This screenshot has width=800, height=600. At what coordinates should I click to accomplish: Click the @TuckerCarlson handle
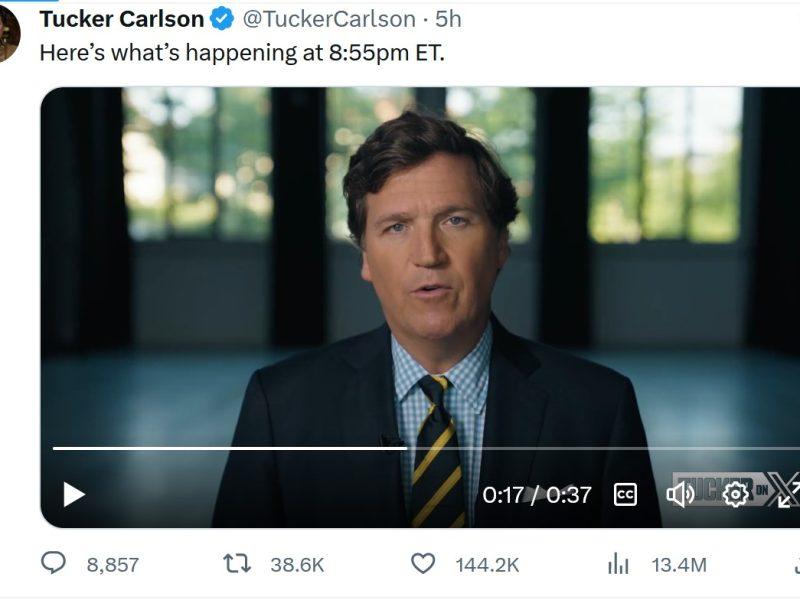(x=329, y=19)
